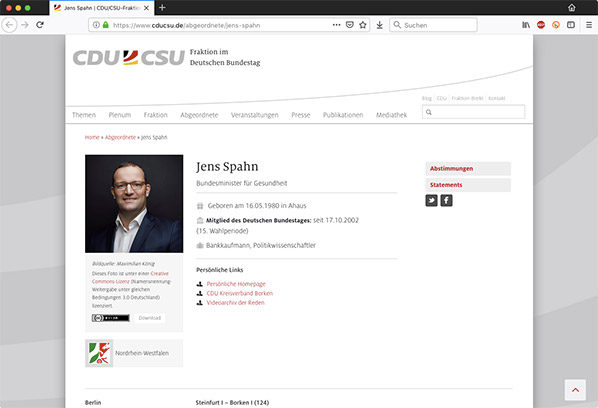Select the Jens Spahn browser tab
The height and width of the screenshot is (408, 598).
(x=101, y=8)
